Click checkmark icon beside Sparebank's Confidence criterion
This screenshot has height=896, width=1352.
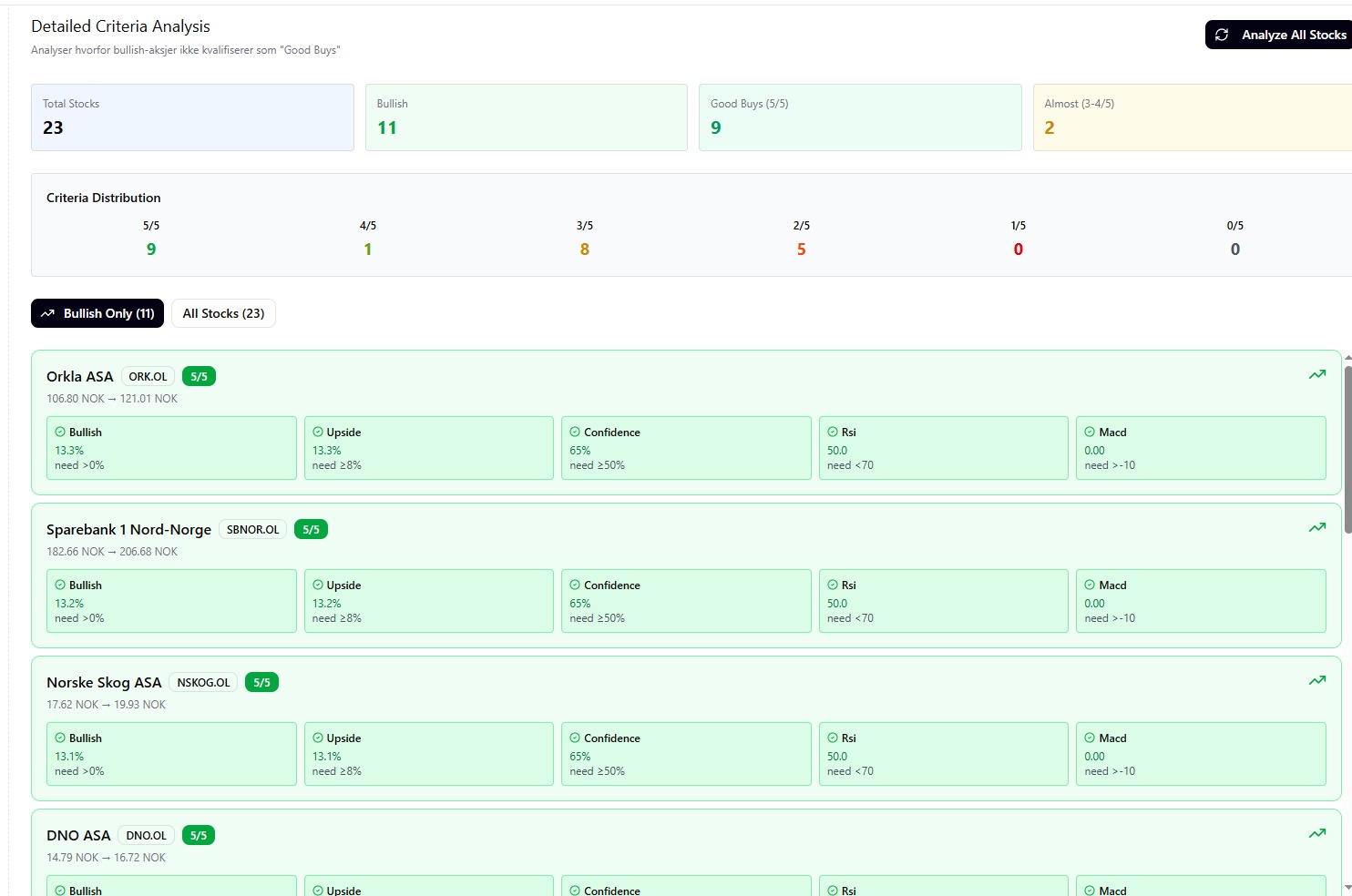575,585
